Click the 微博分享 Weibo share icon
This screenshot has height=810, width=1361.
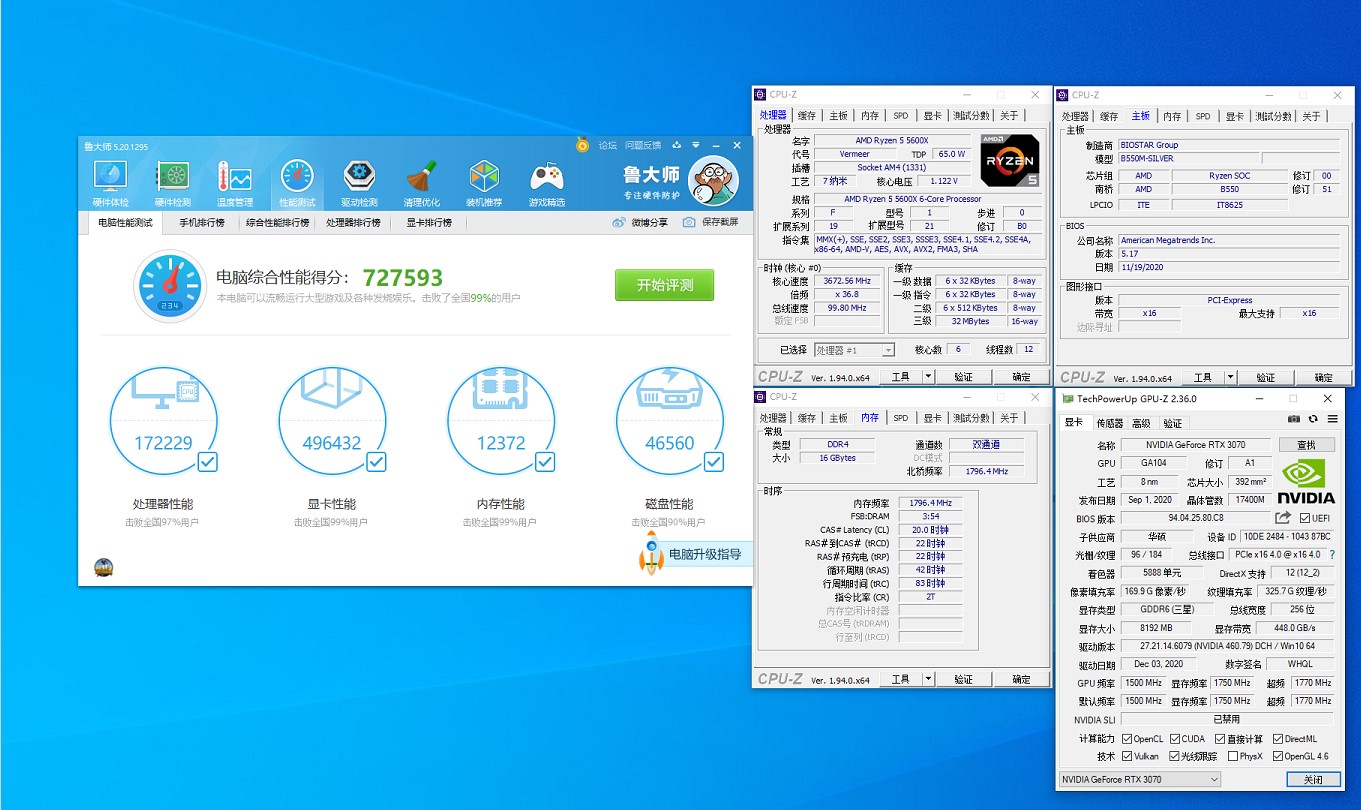[x=619, y=222]
